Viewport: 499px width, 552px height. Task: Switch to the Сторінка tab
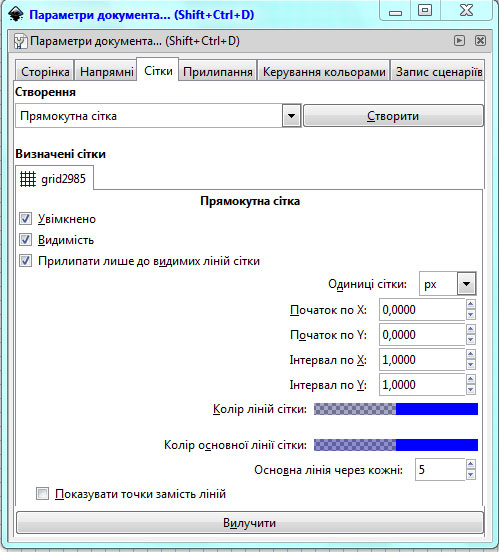(45, 72)
